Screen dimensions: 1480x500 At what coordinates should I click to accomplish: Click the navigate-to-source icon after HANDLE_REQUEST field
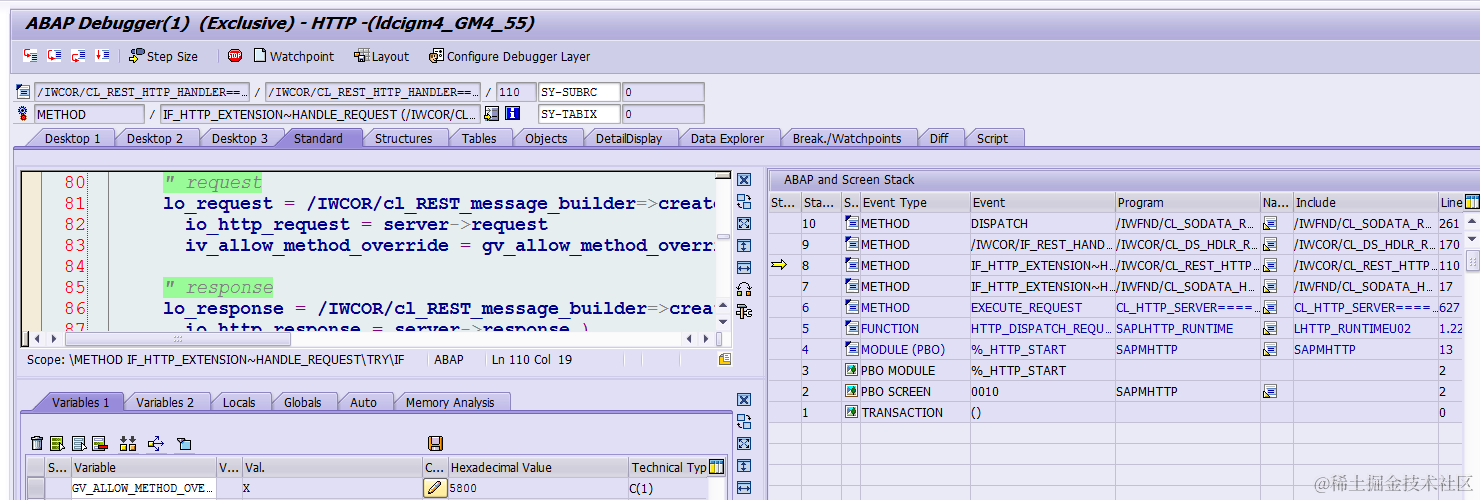coord(491,114)
